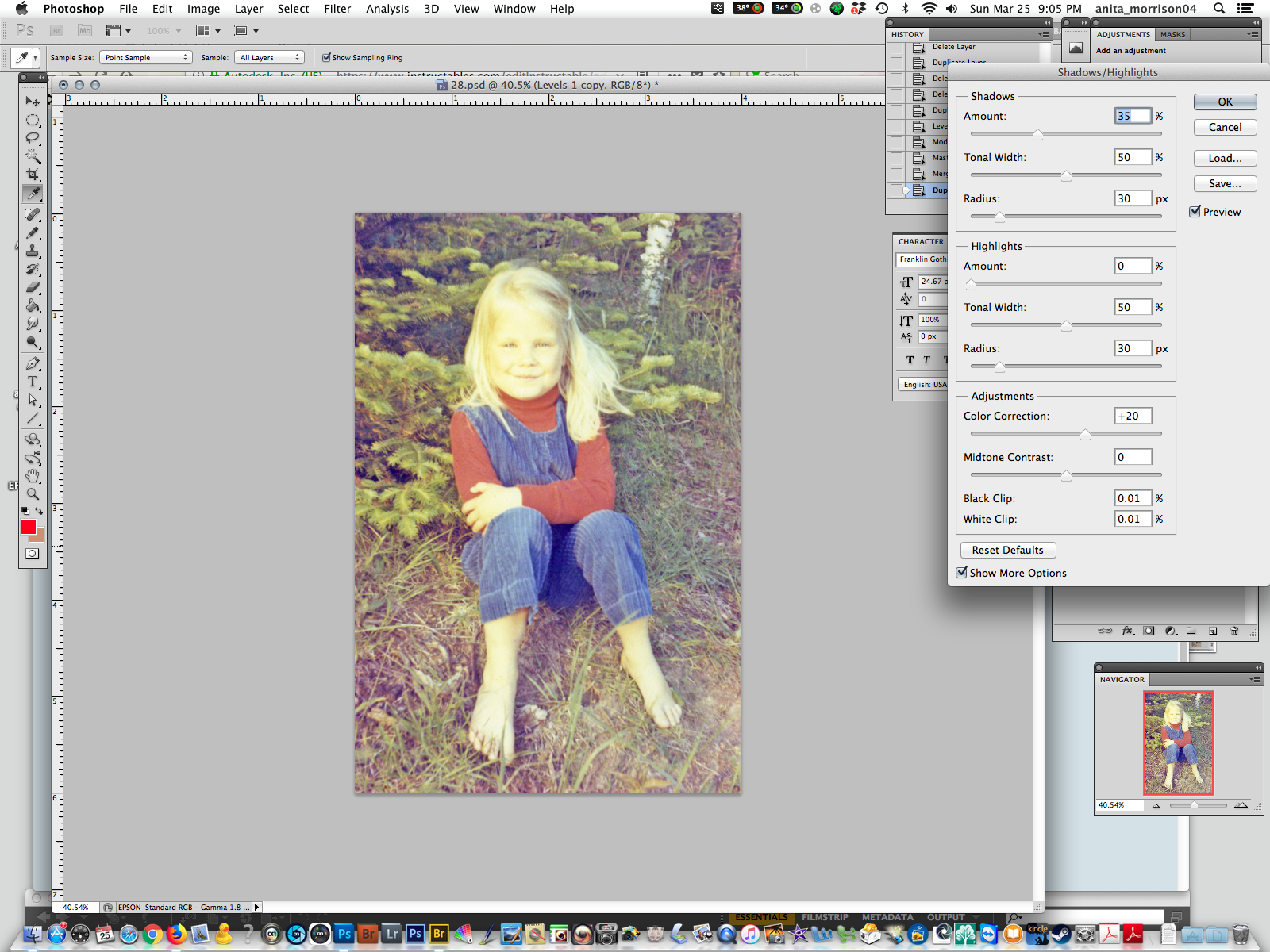
Task: Toggle history brush source for Delete Layer
Action: click(897, 47)
